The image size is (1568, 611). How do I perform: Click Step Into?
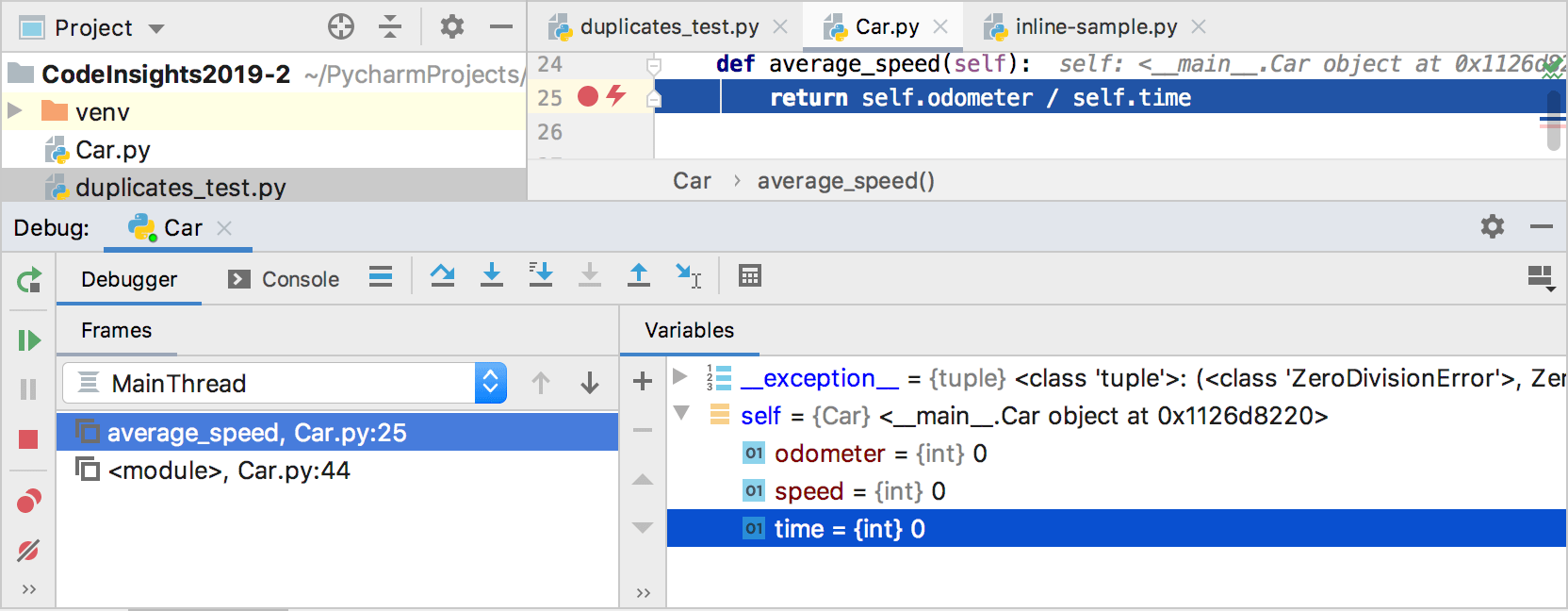pos(492,275)
